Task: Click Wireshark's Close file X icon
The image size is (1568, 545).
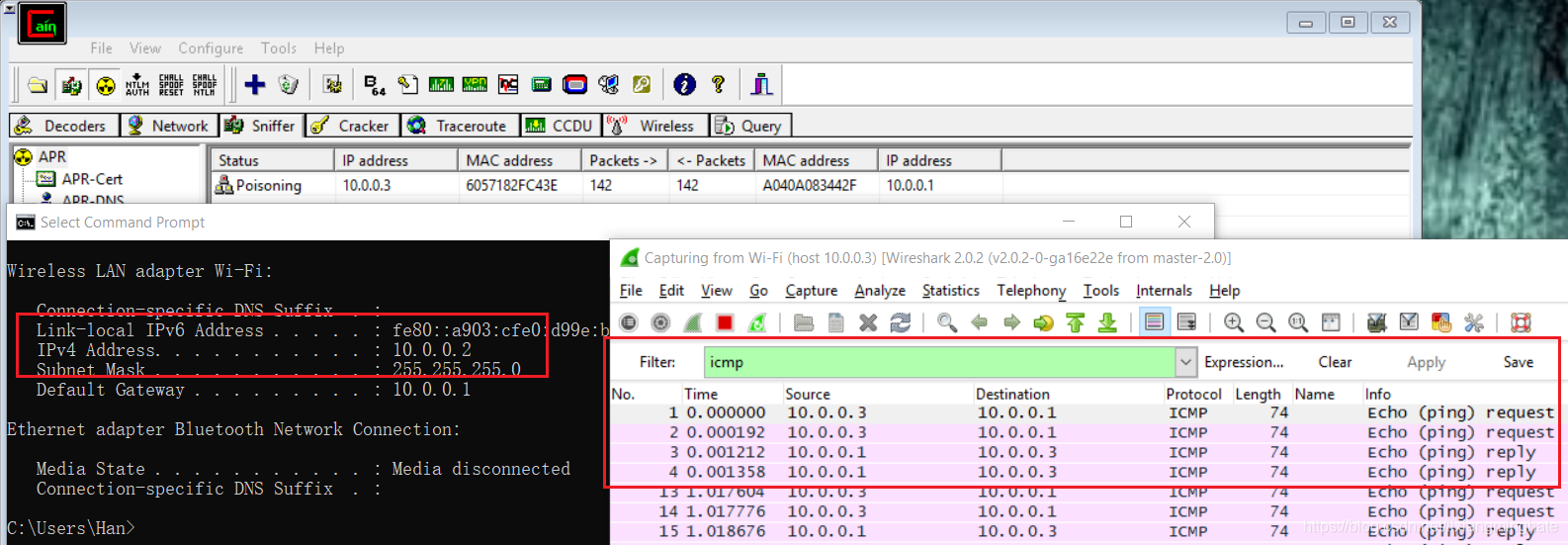Action: point(868,322)
